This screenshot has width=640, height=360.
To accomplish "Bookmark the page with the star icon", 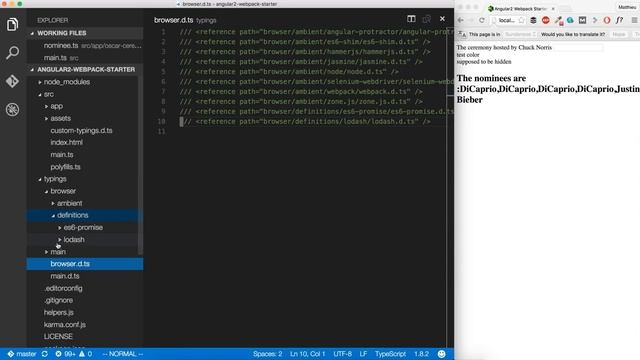I will pos(521,20).
